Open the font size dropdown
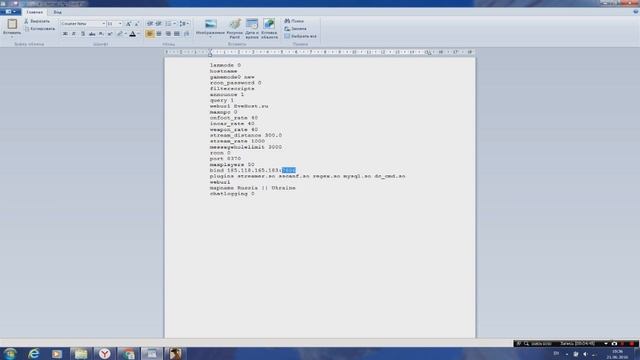The height and width of the screenshot is (360, 640). point(120,24)
